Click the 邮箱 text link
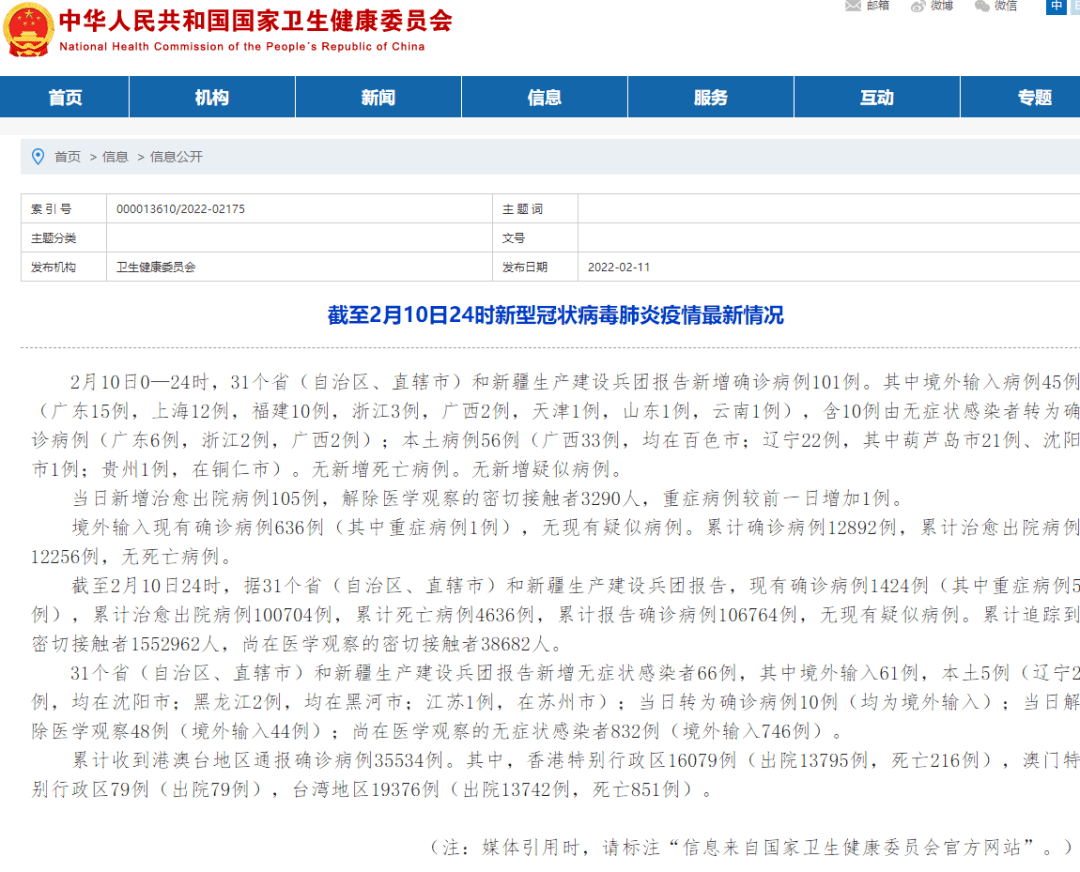This screenshot has height=872, width=1080. 878,6
